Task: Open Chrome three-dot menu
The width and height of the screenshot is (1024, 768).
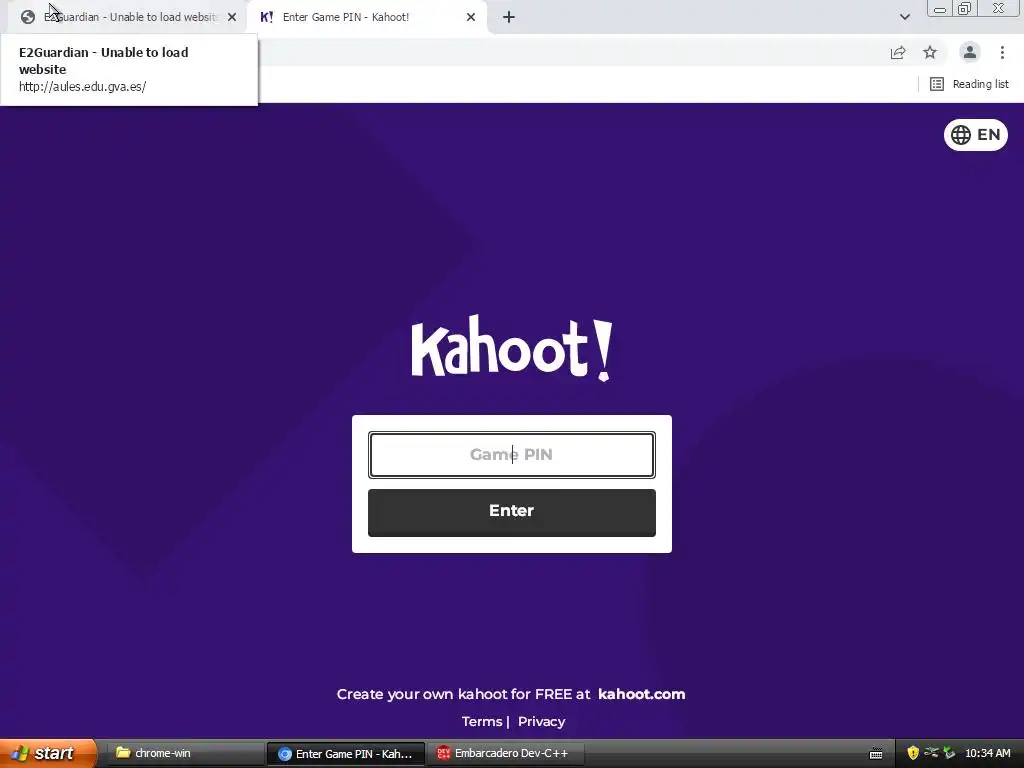Action: tap(1002, 52)
